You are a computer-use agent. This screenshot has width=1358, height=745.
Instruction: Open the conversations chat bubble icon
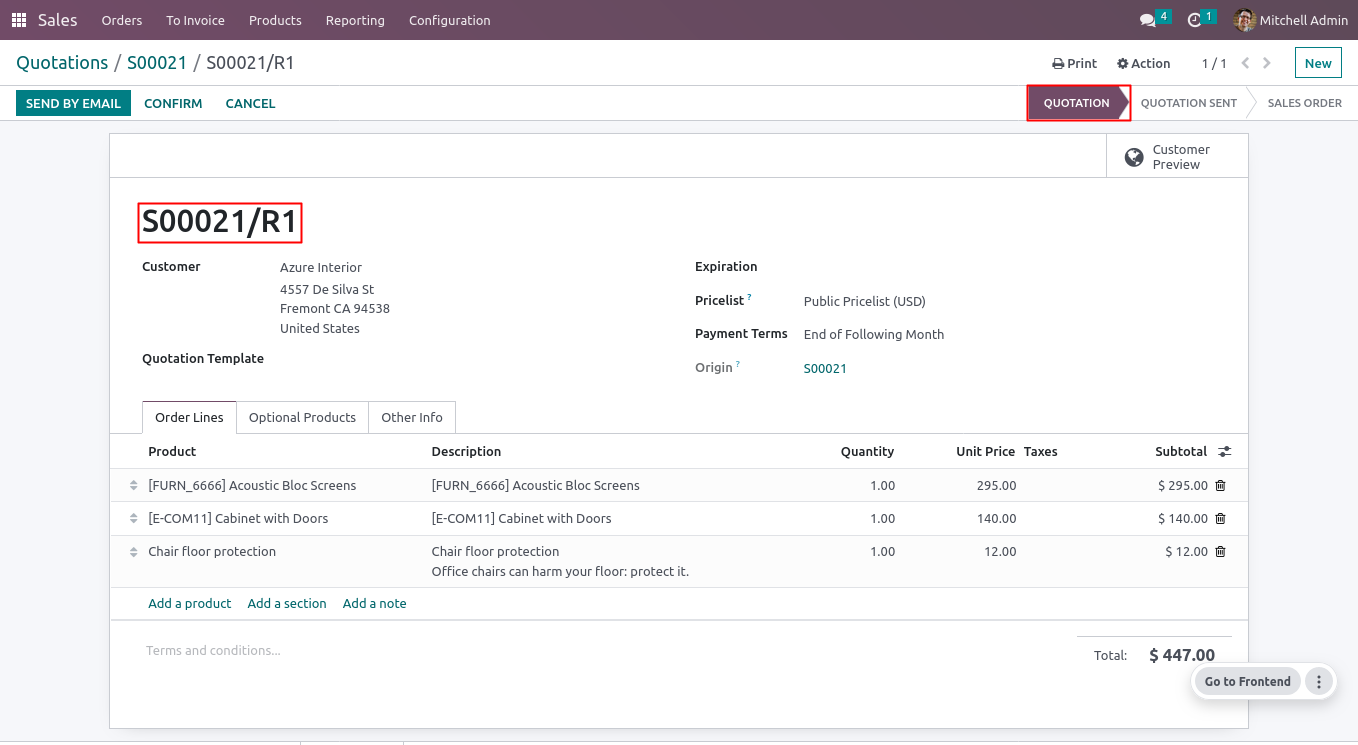[x=1147, y=20]
